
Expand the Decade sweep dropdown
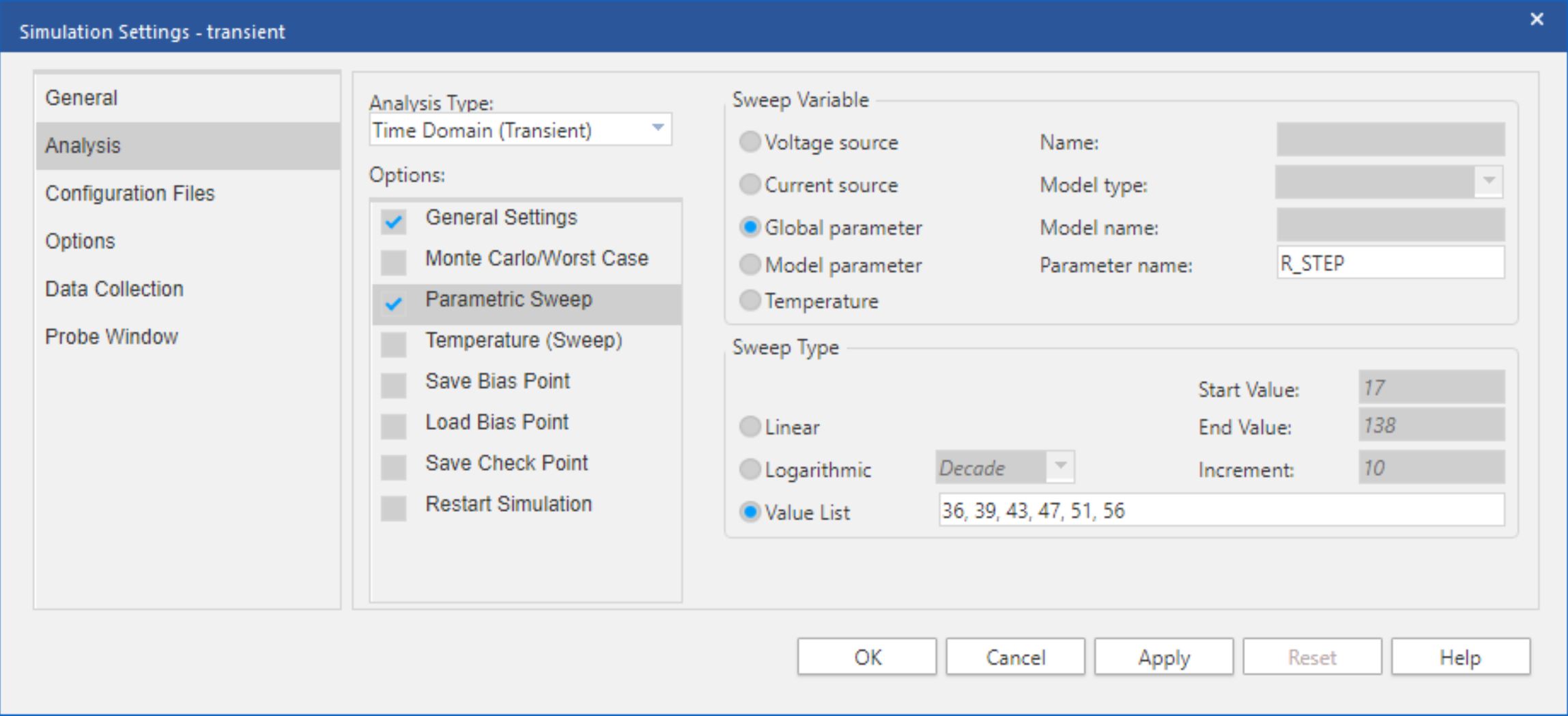1060,467
